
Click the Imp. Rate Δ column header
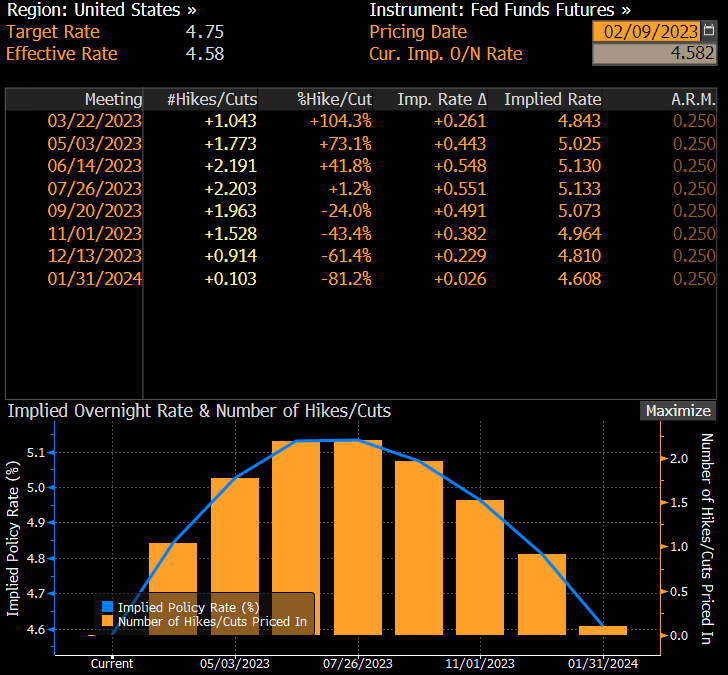click(x=441, y=99)
